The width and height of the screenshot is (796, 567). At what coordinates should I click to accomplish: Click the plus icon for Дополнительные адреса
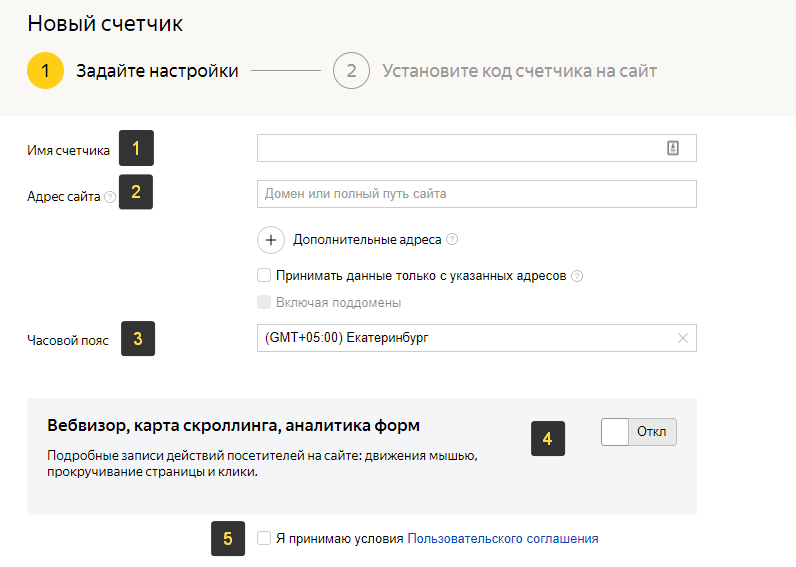point(271,240)
